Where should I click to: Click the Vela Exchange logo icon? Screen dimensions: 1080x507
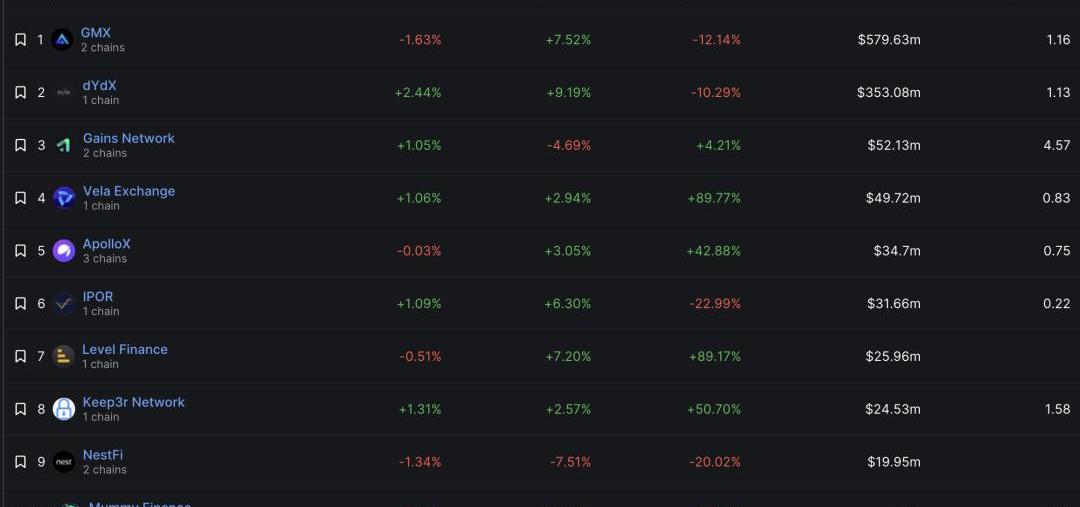64,198
